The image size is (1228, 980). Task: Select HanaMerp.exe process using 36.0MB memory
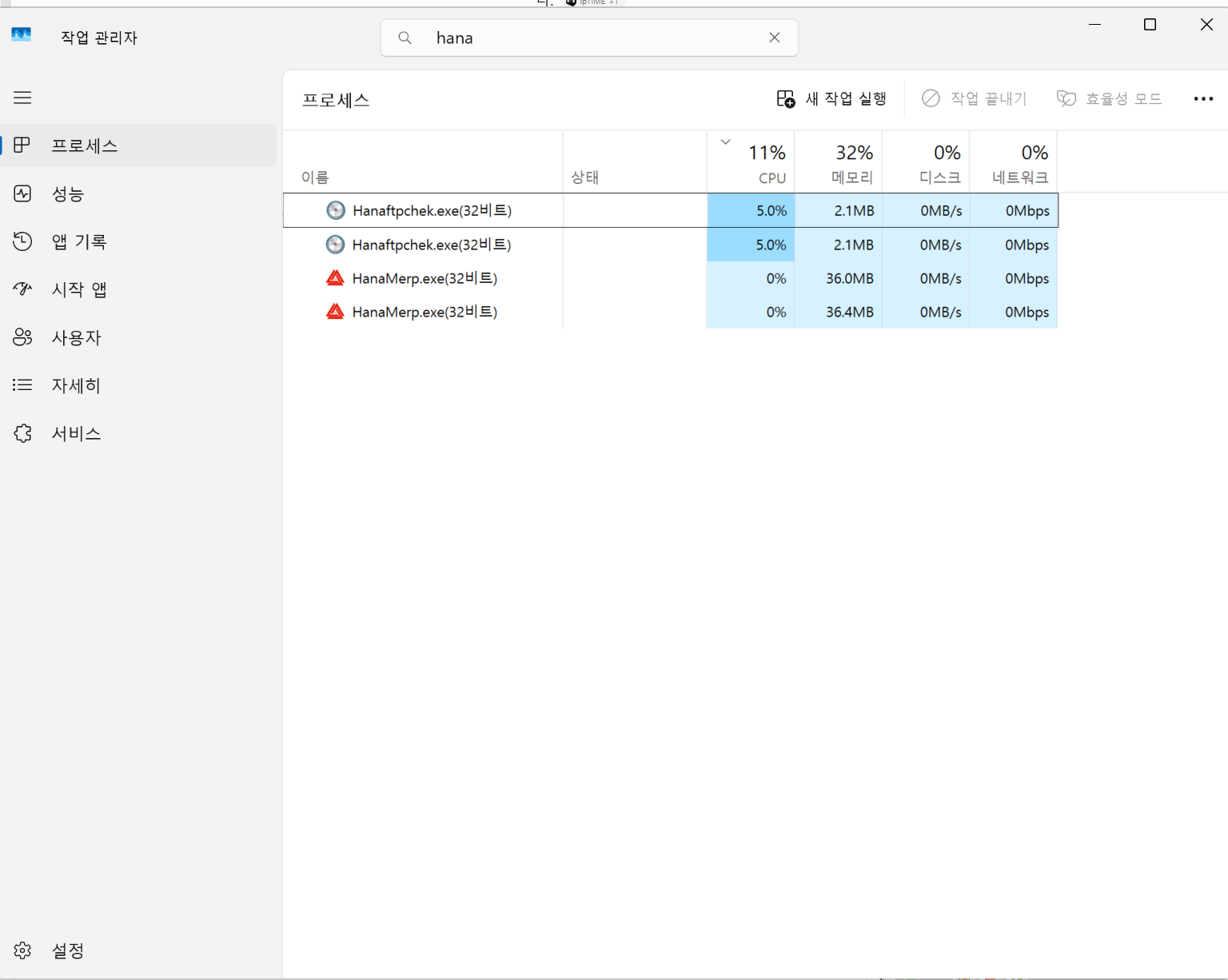671,278
